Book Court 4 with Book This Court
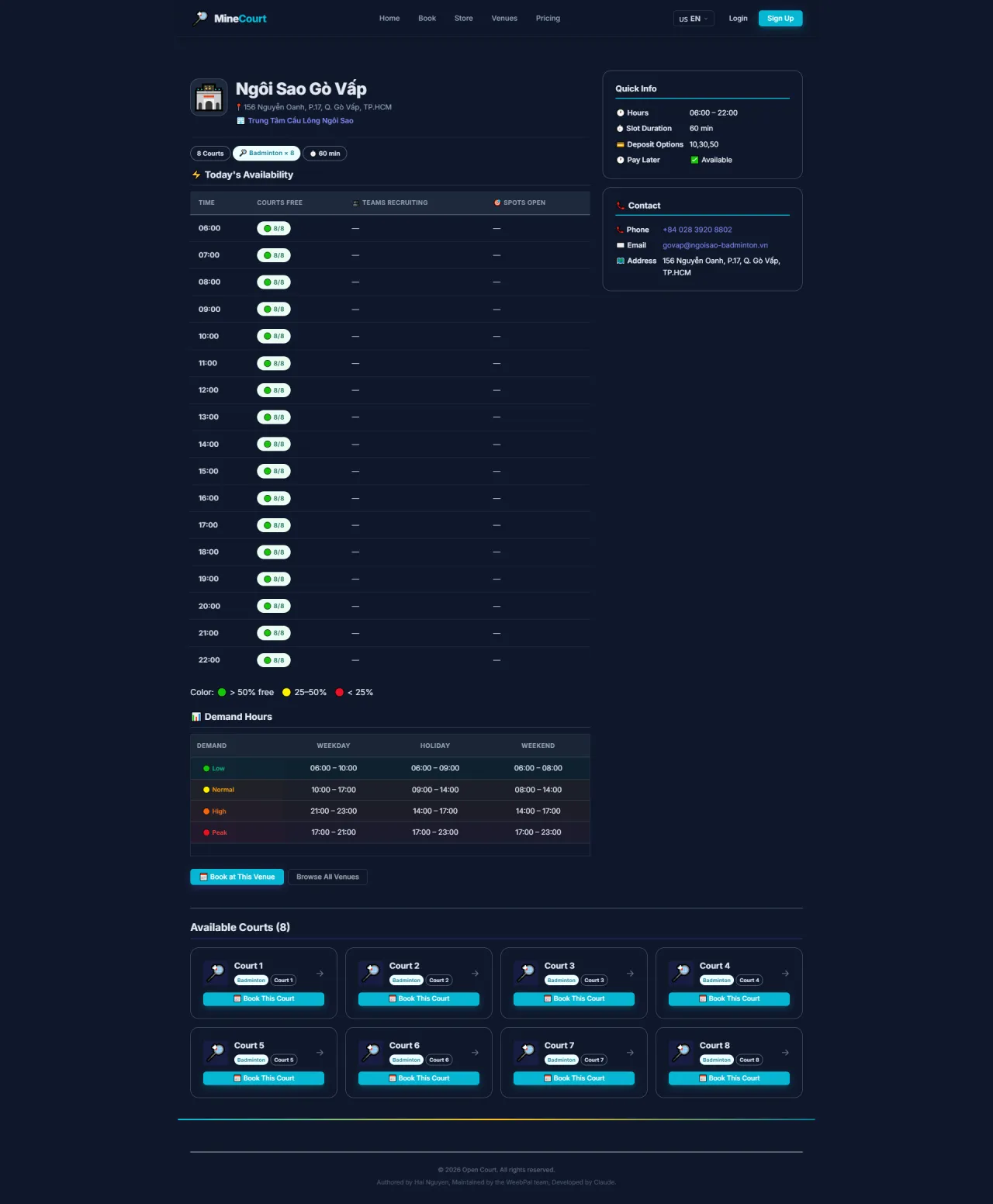This screenshot has height=1204, width=993. tap(729, 999)
